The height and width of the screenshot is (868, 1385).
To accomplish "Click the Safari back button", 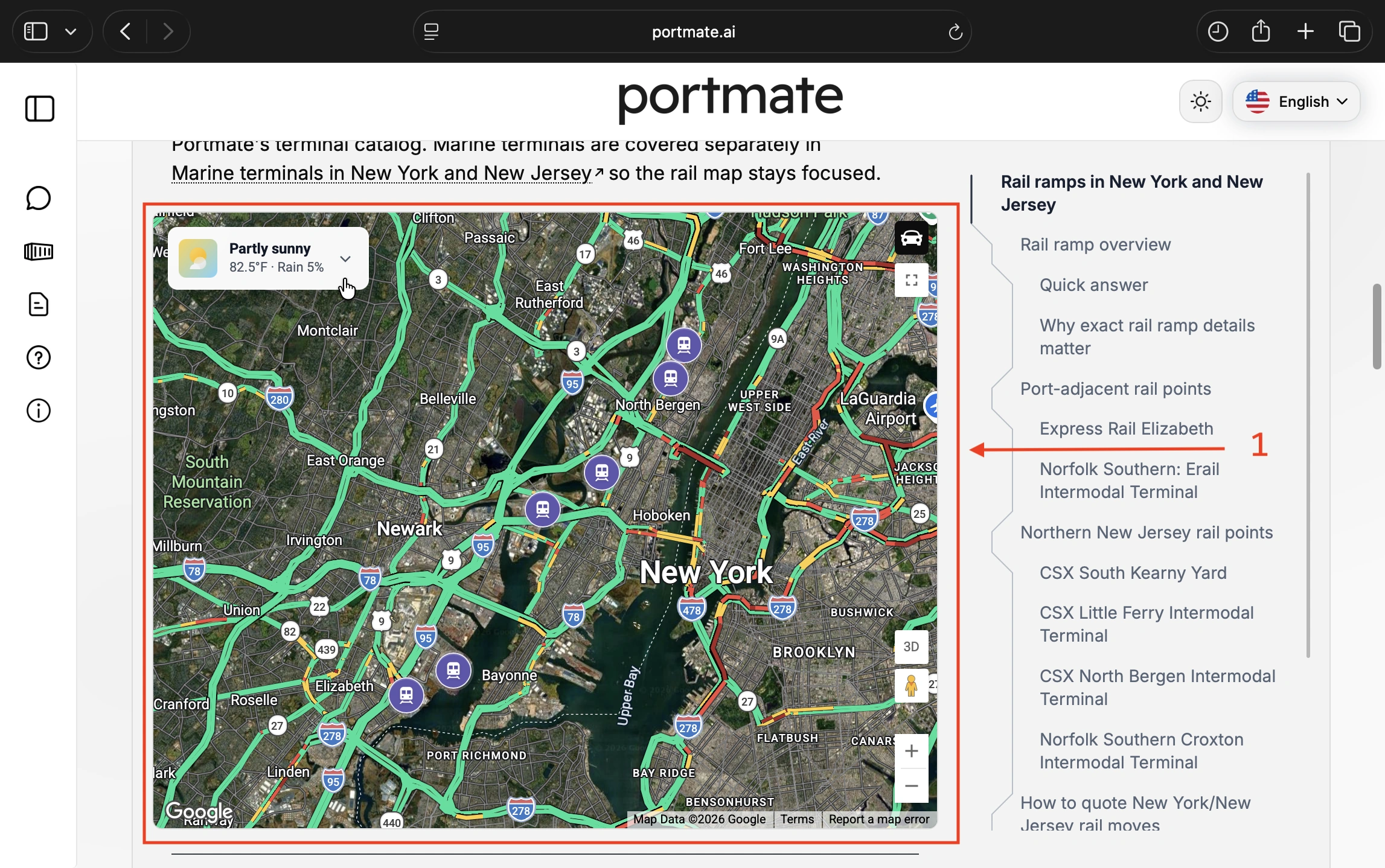I will point(126,31).
